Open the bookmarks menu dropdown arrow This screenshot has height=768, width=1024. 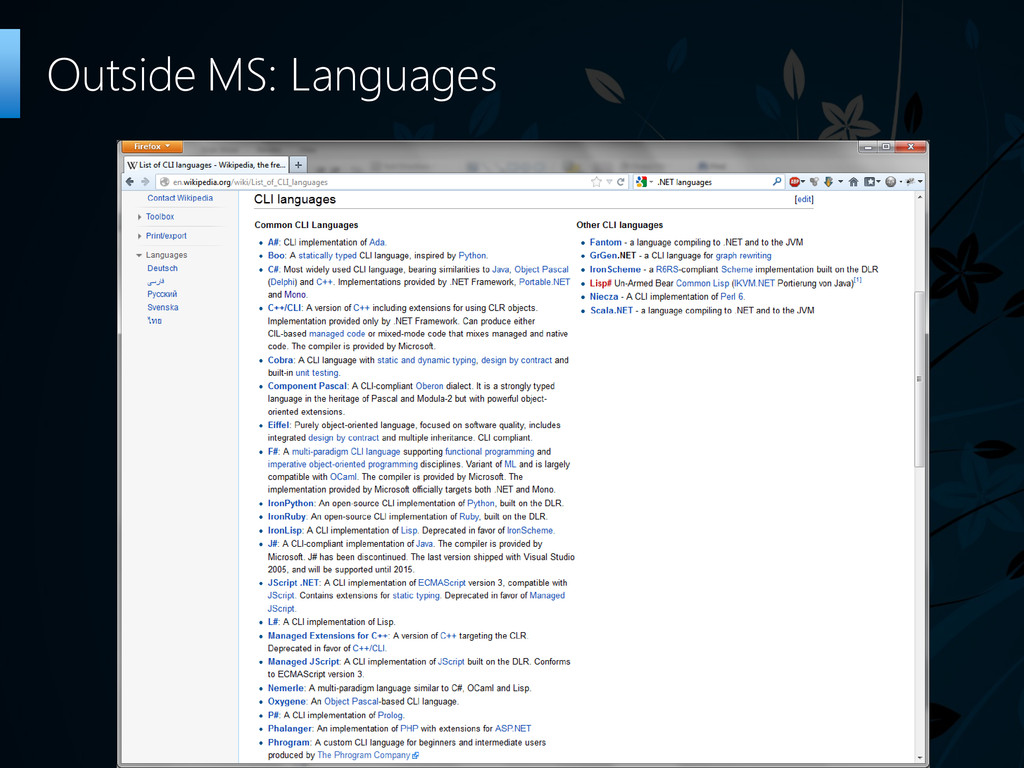pos(879,182)
